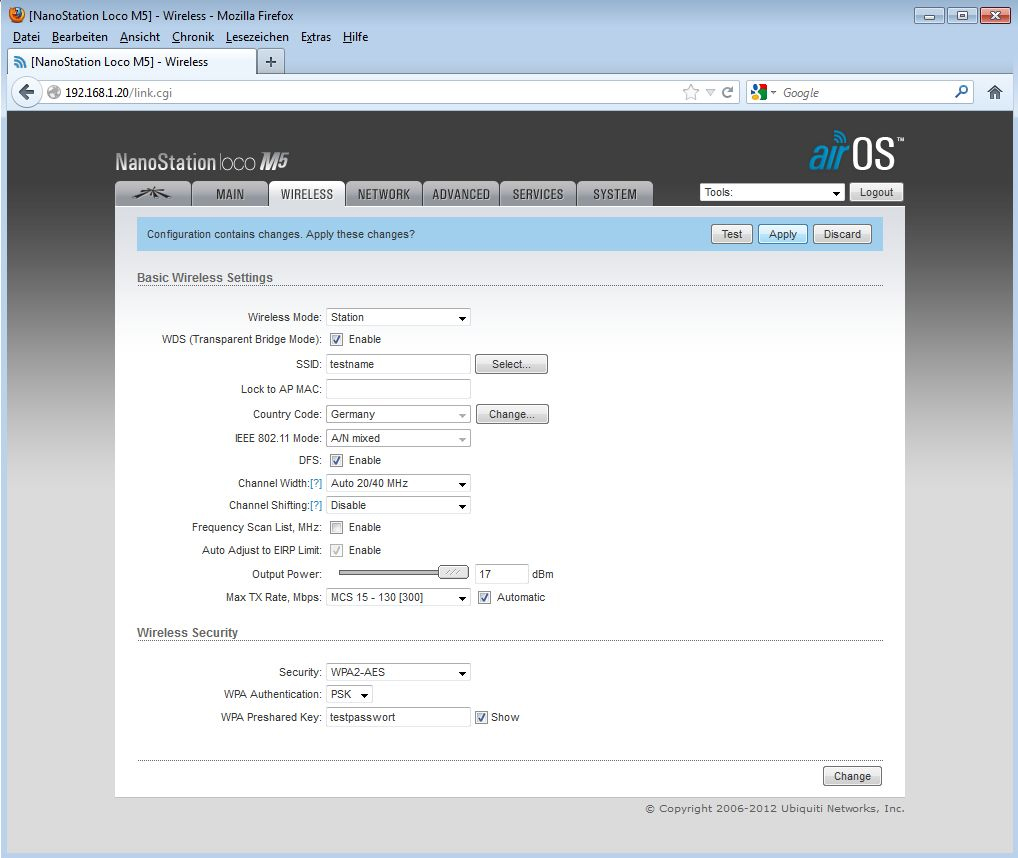This screenshot has width=1018, height=858.
Task: Click the Firefox back arrow button
Action: point(26,92)
